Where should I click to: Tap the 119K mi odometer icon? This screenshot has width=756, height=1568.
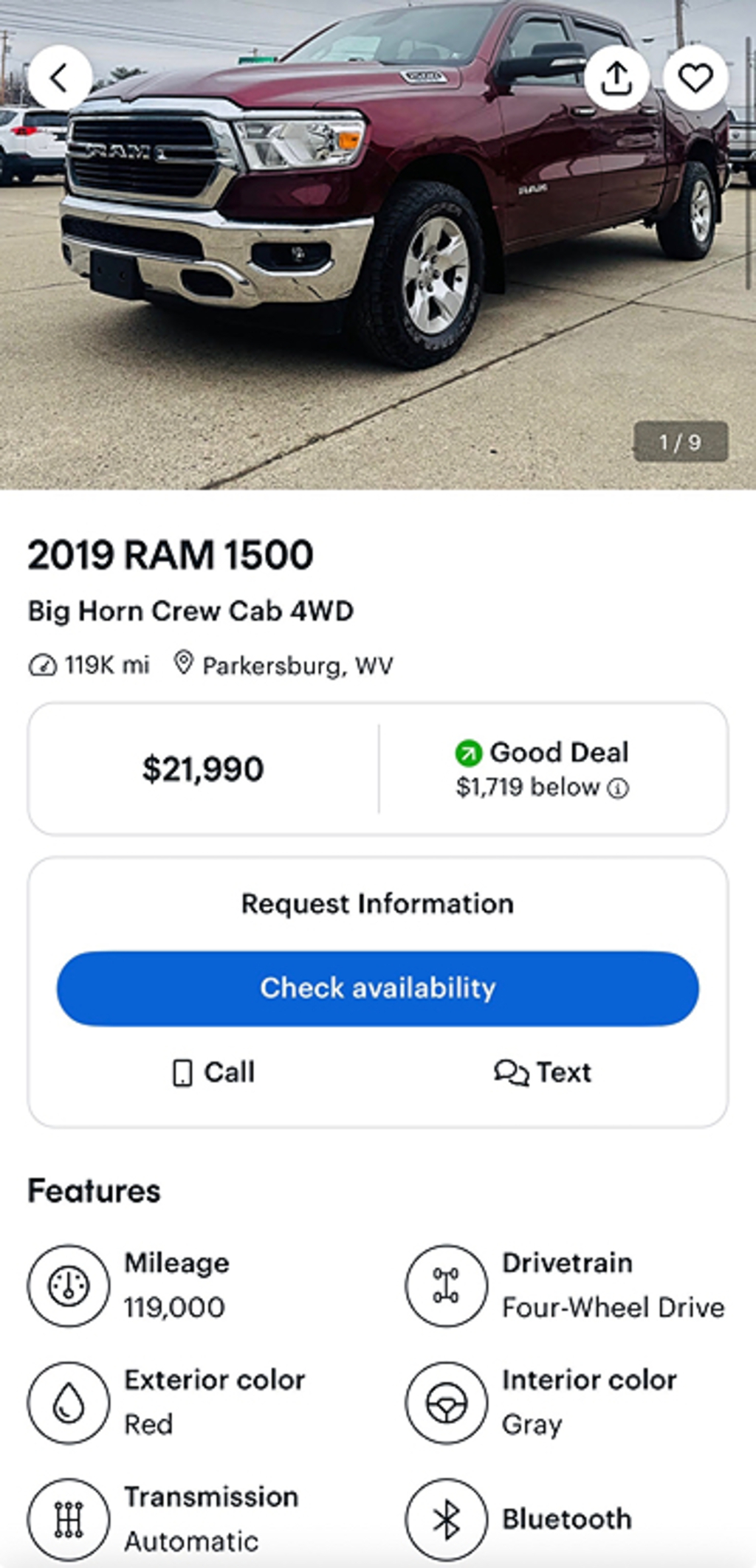(42, 666)
